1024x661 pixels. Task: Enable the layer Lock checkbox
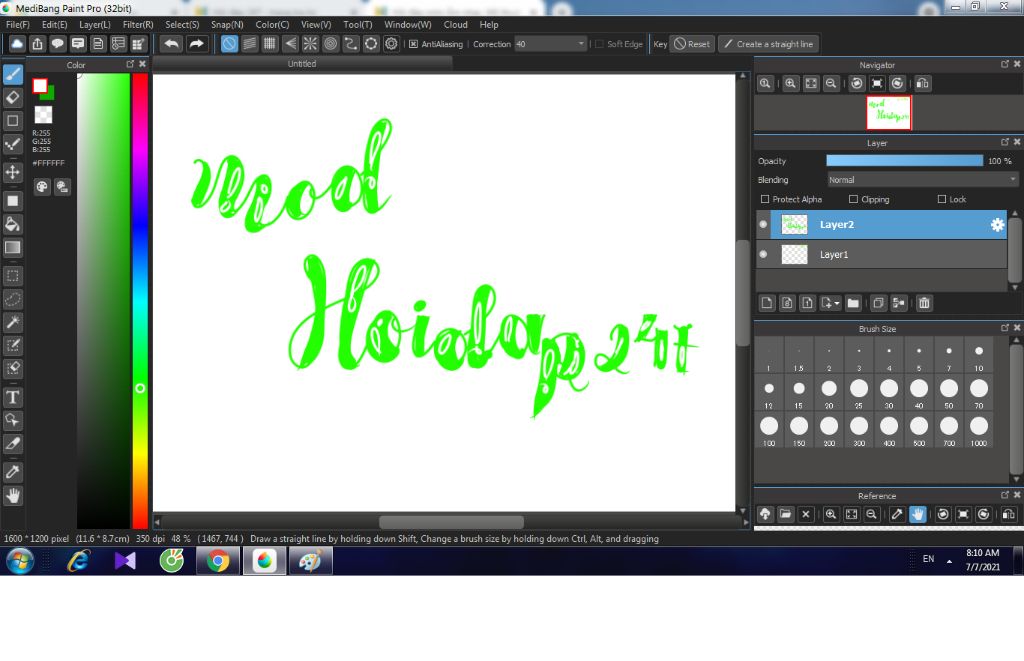pos(942,199)
